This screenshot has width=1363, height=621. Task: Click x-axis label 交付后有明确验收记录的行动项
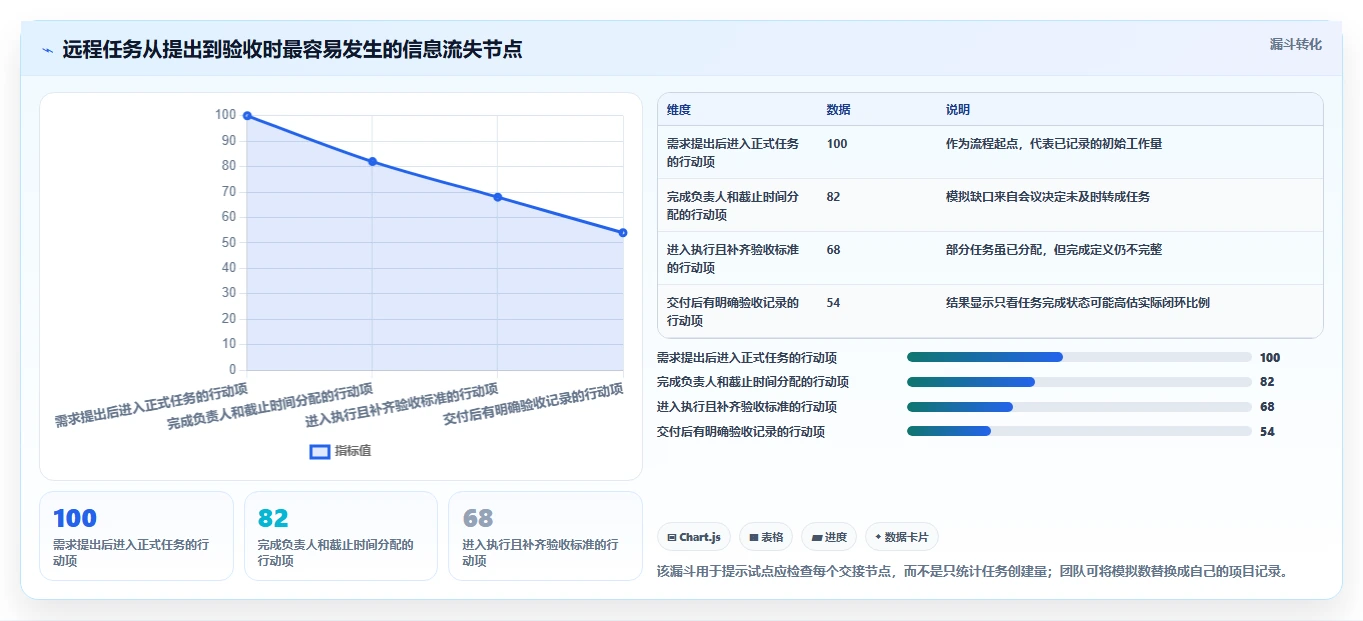point(534,404)
